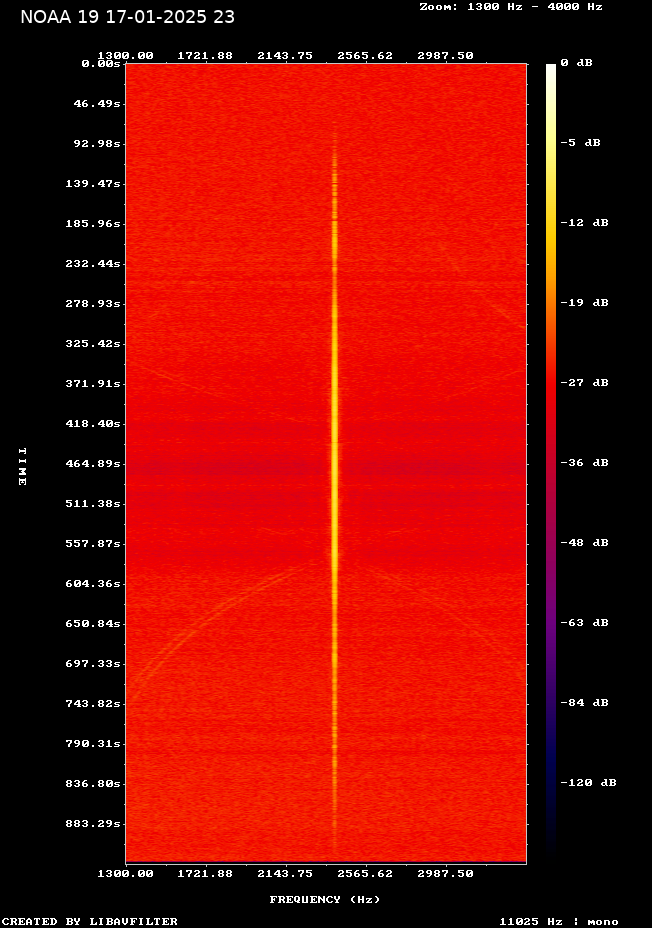This screenshot has height=928, width=652.
Task: Click the 697.33s time label
Action: point(93,663)
